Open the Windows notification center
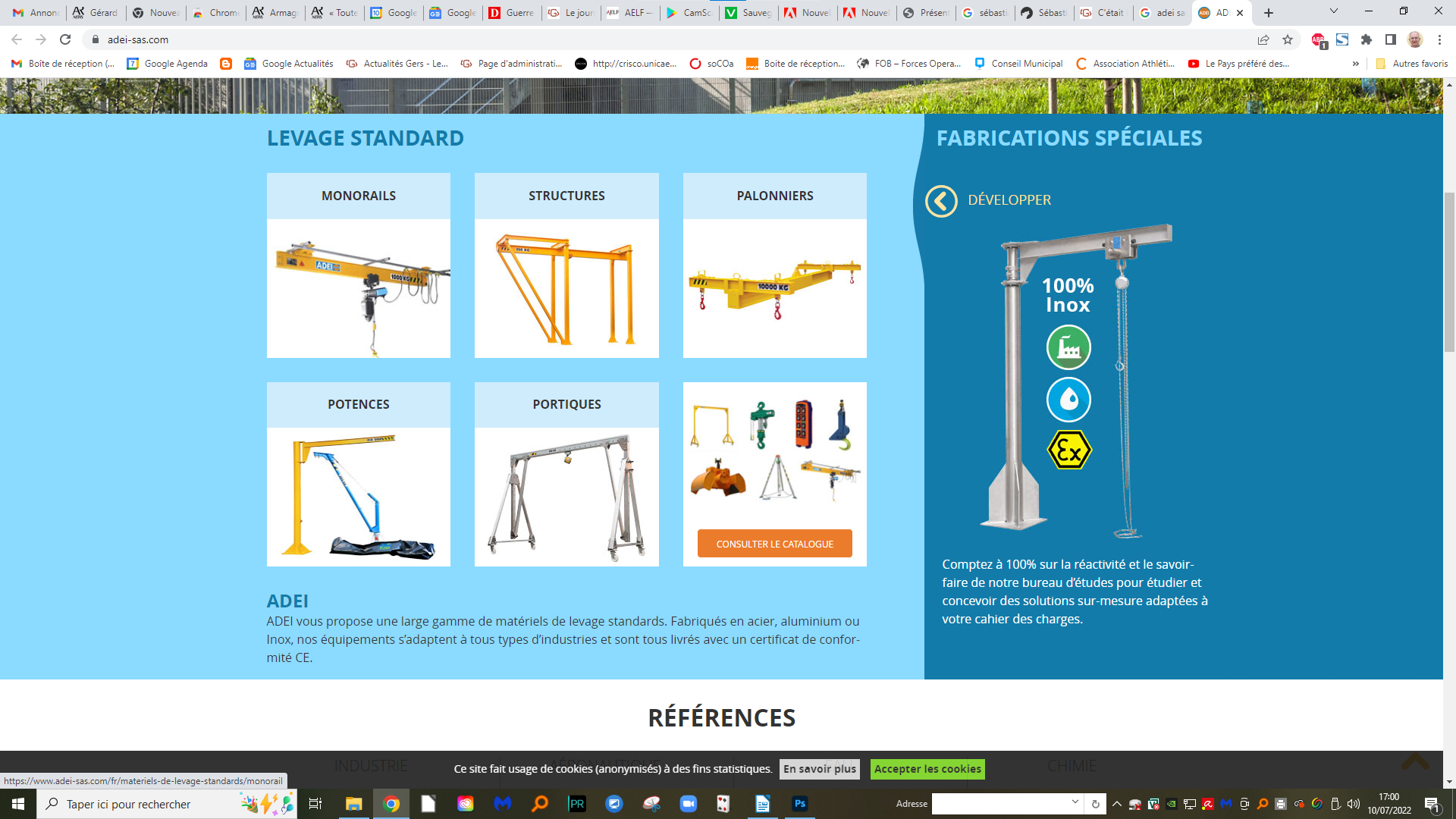1456x819 pixels. 1432,805
